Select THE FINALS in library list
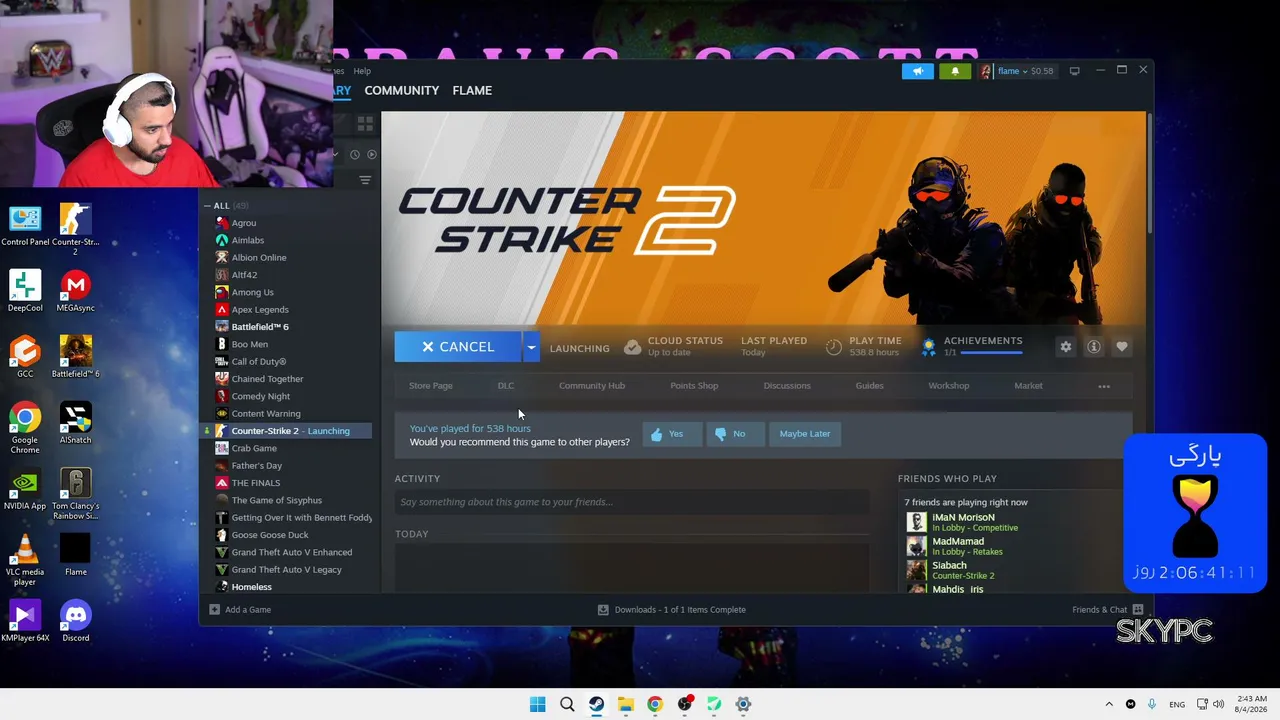 coord(256,483)
